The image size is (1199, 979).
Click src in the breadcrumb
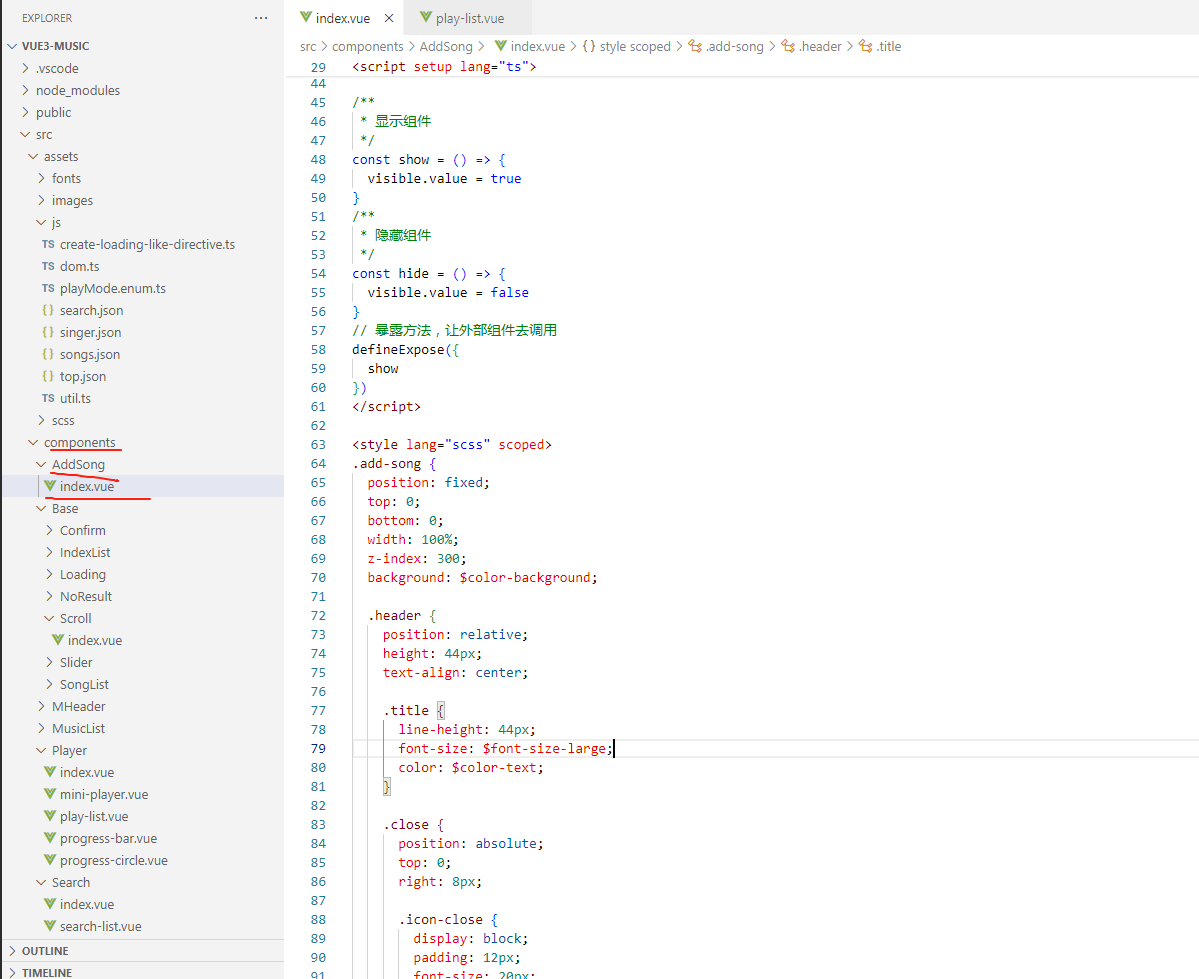pyautogui.click(x=308, y=47)
